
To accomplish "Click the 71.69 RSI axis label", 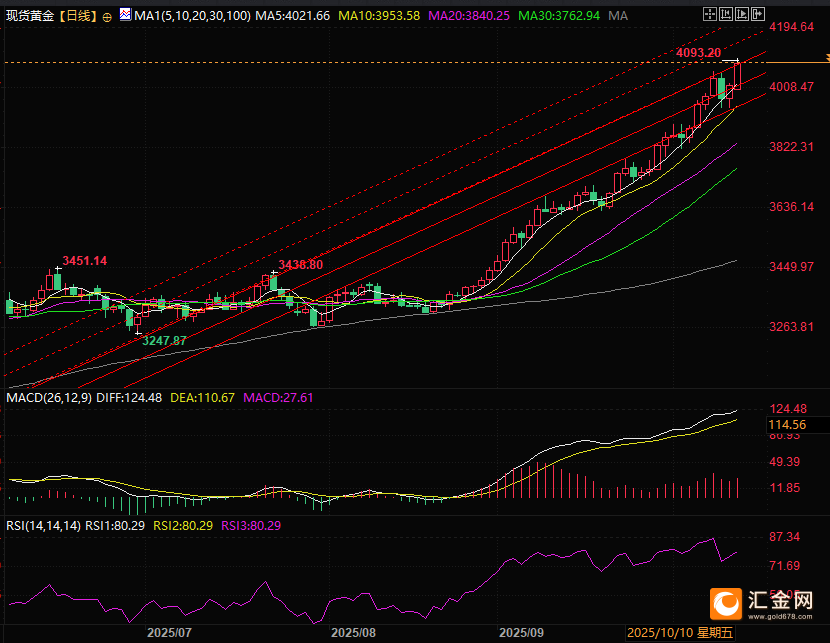I will click(x=784, y=566).
